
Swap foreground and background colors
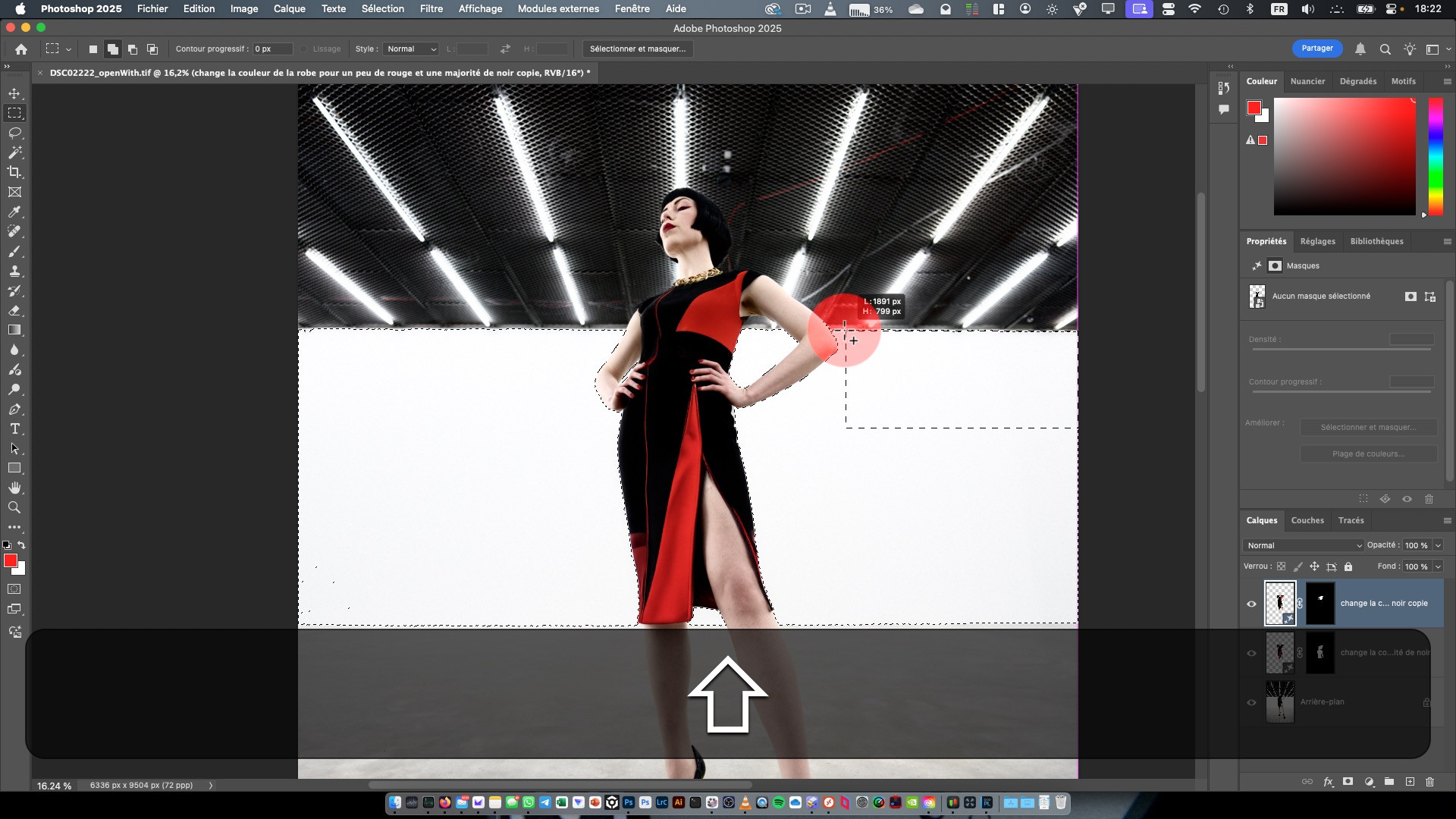(21, 545)
